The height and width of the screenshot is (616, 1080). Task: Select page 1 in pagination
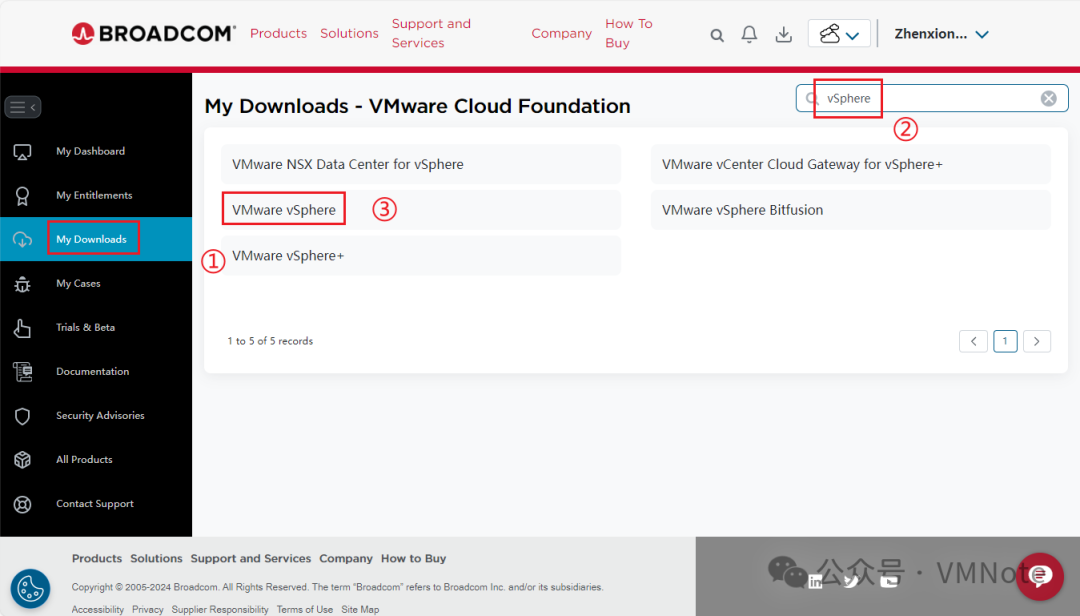tap(1005, 341)
